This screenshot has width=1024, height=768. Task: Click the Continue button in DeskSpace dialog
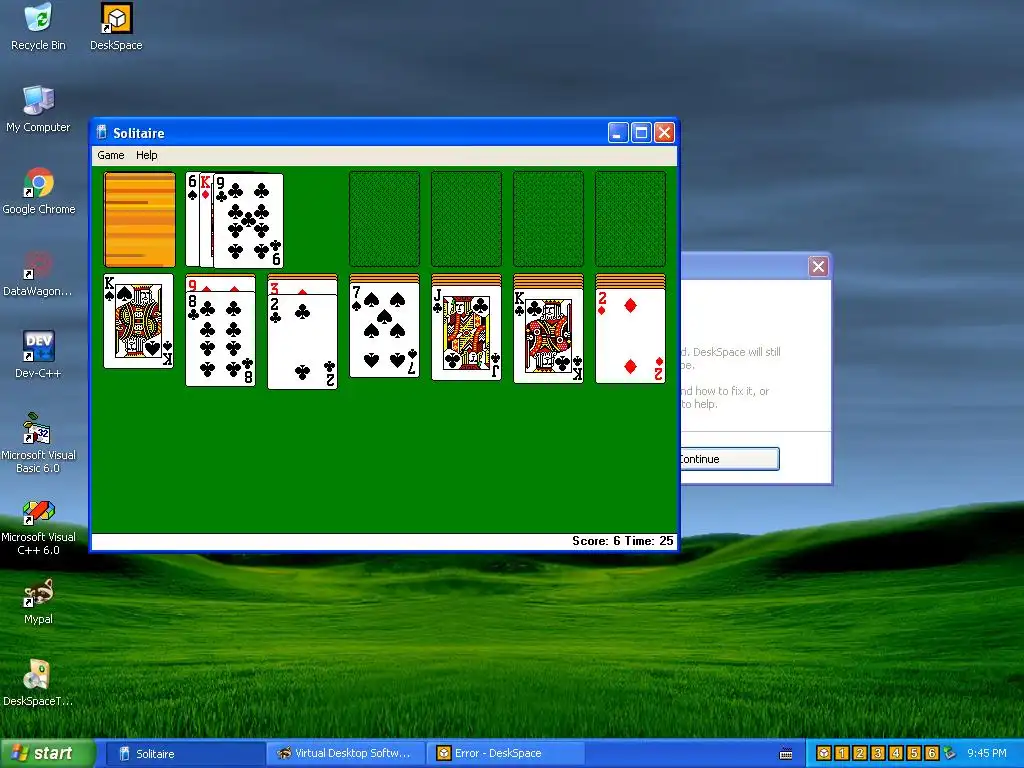[x=729, y=458]
